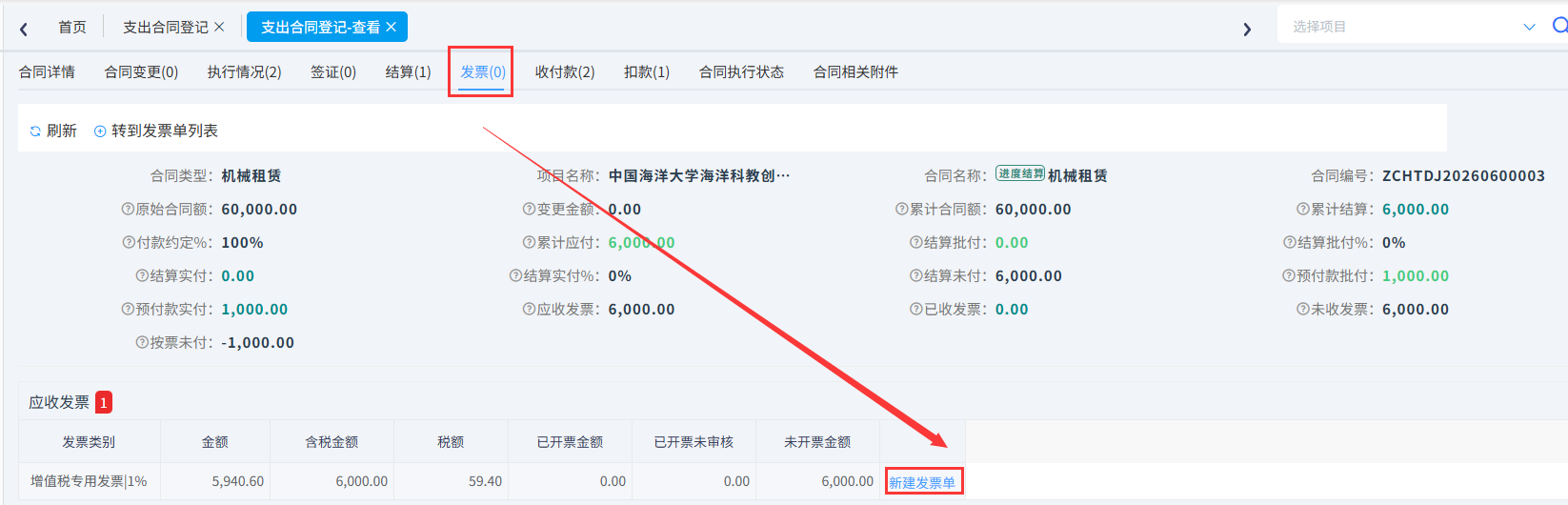
Task: Click the 新建发票单 link
Action: point(922,483)
